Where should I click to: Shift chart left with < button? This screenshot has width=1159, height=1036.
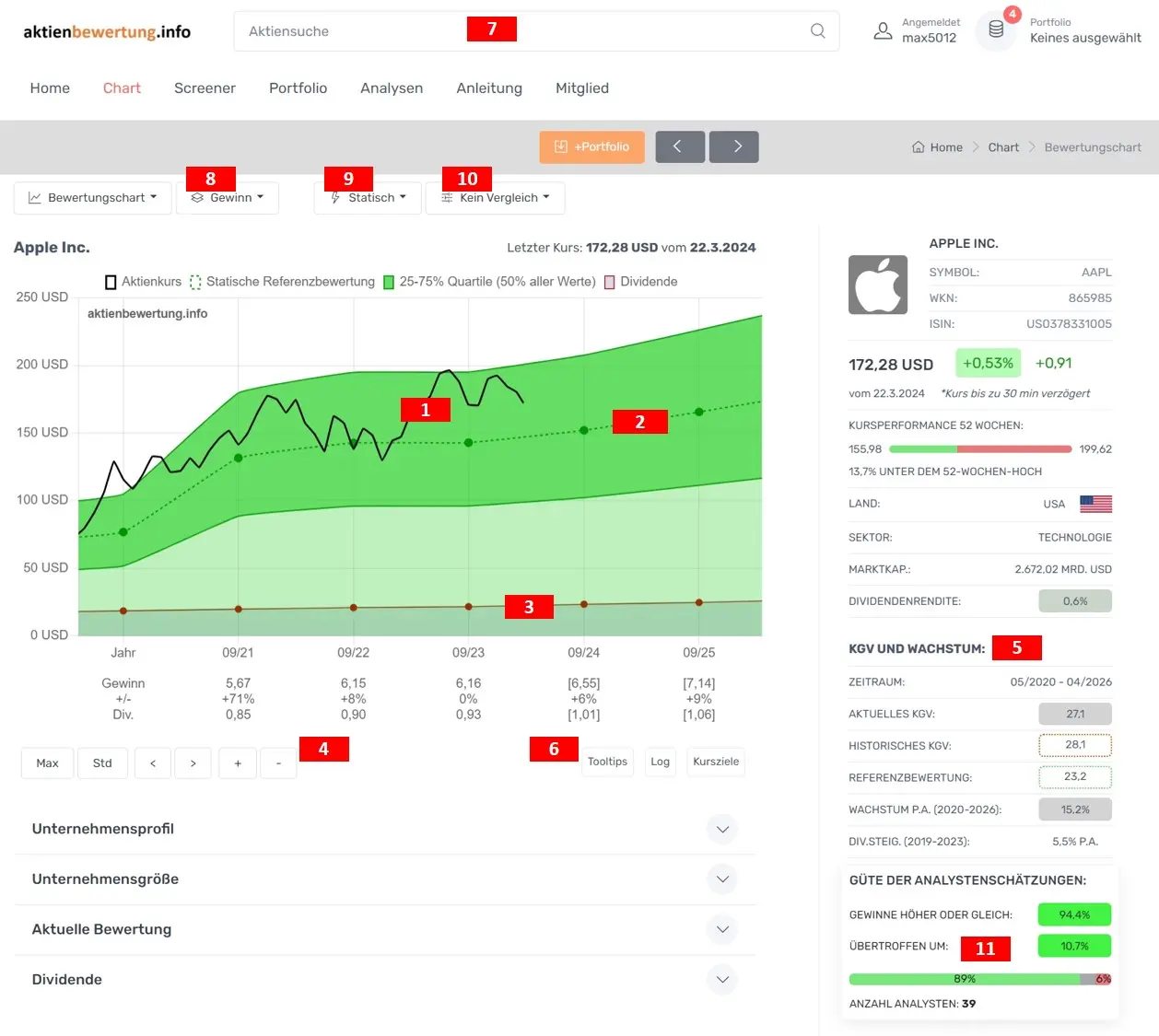(x=153, y=763)
